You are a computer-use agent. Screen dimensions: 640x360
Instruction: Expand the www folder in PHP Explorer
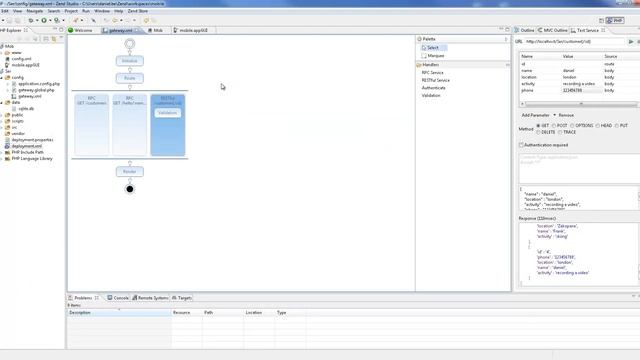coord(2,53)
